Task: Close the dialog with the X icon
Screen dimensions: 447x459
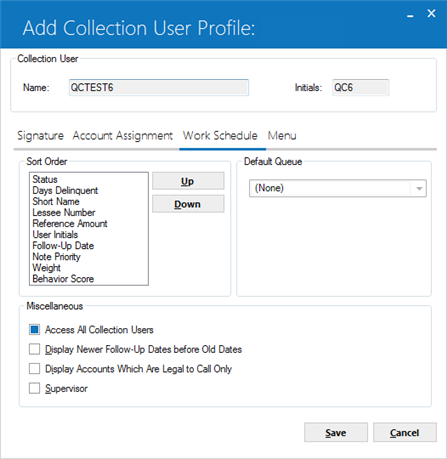Action: point(431,13)
